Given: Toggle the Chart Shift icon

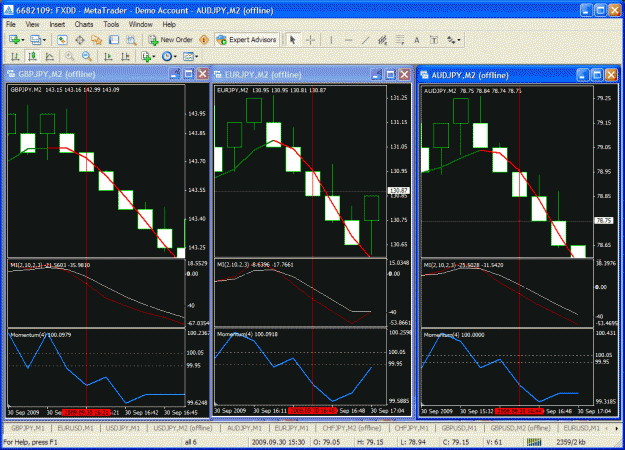Looking at the screenshot, I should [125, 57].
